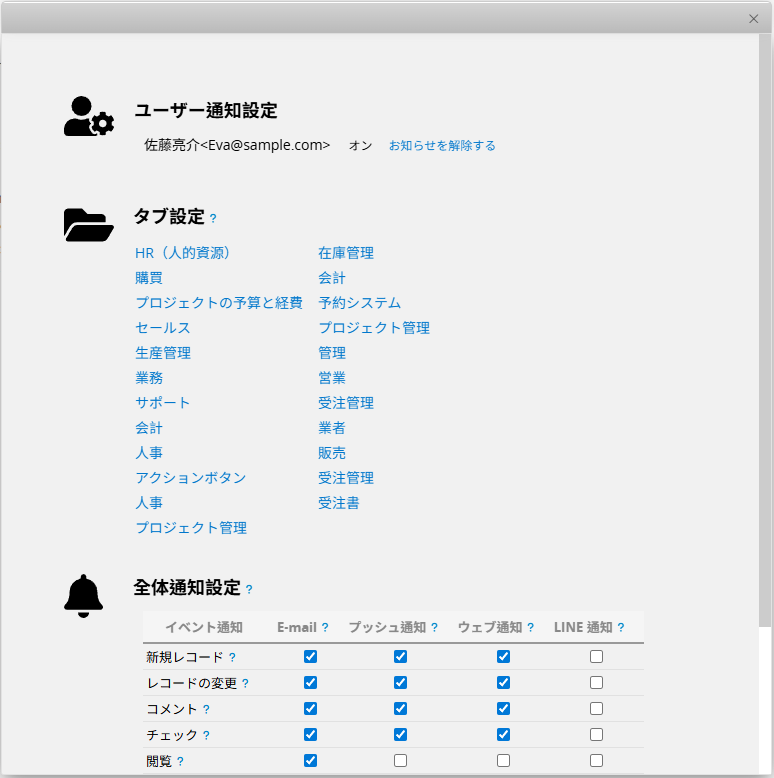Show help for the ウェブ通知 column
774x778 pixels.
pos(530,627)
